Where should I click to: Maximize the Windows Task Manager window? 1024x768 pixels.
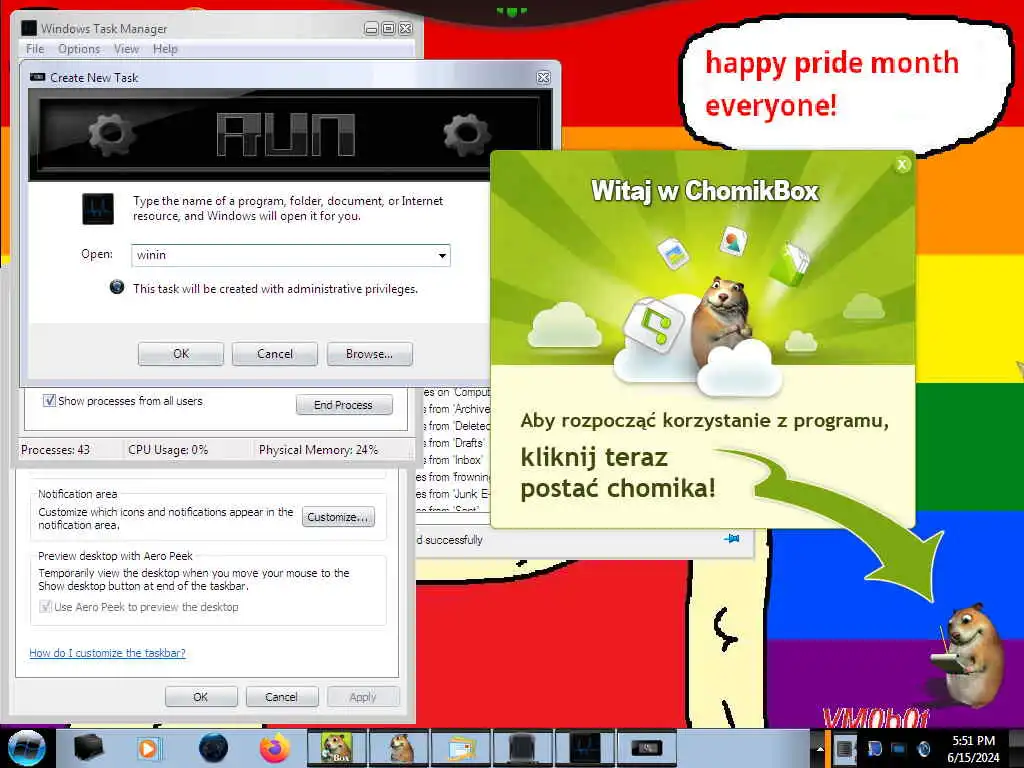pyautogui.click(x=388, y=28)
